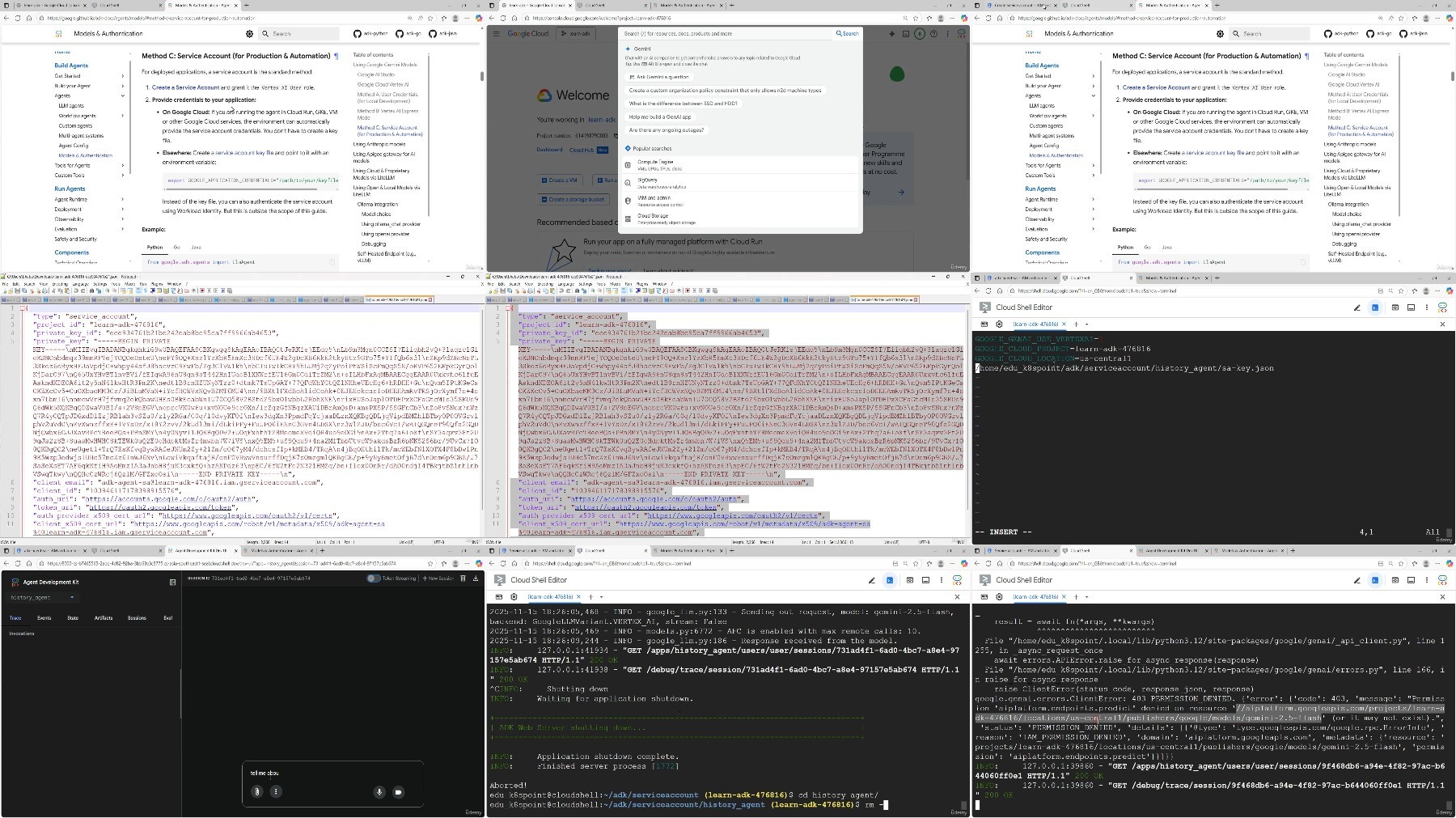Toggle Token Streaming switch in ADK
The image size is (1456, 818).
[x=373, y=579]
